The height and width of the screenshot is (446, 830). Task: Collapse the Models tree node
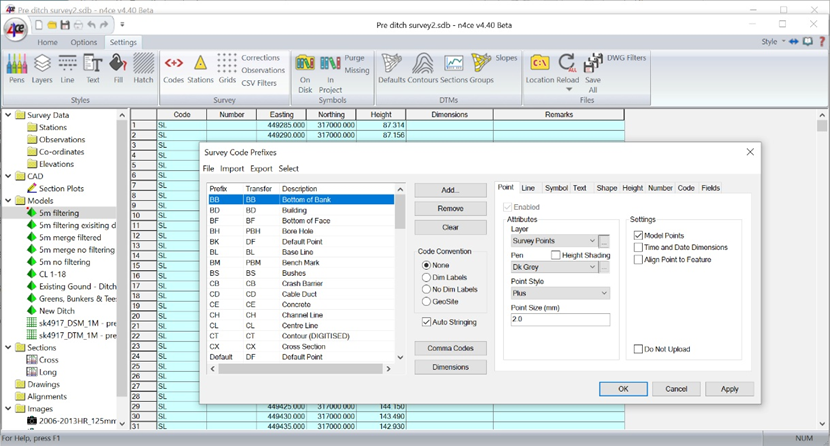pyautogui.click(x=8, y=201)
